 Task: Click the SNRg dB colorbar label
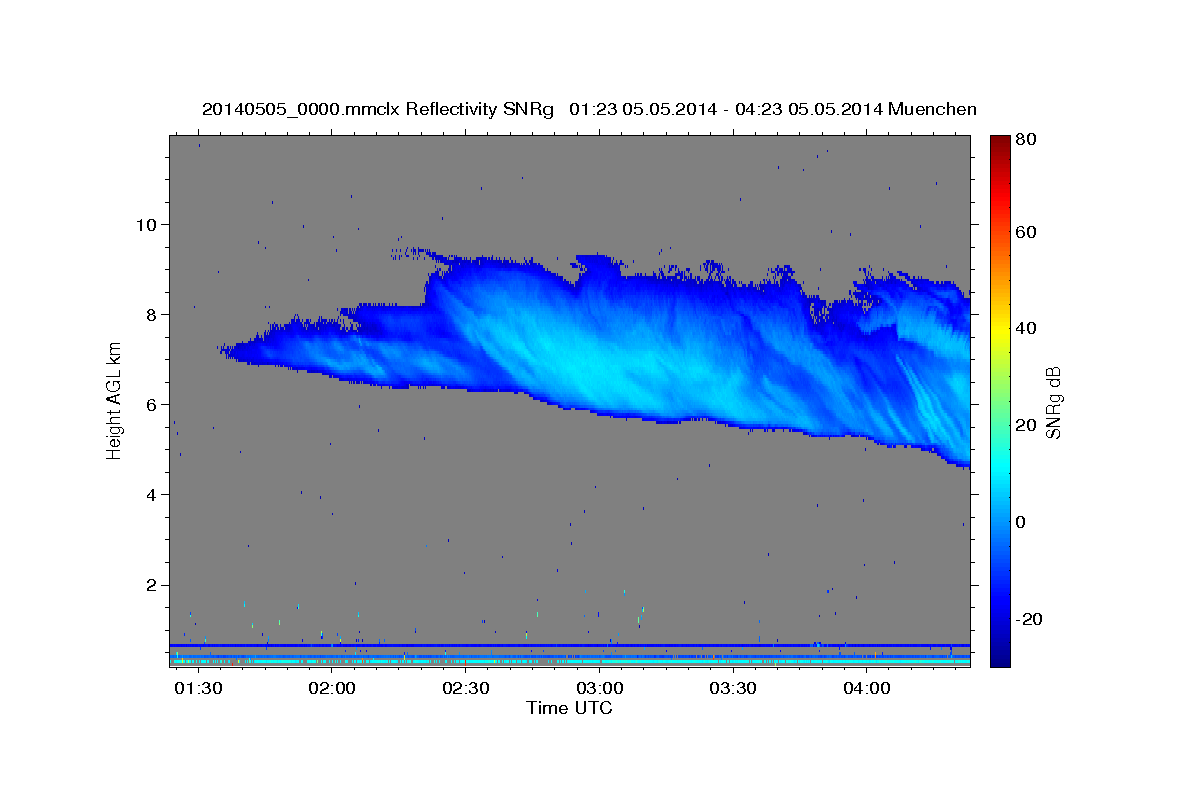1052,403
